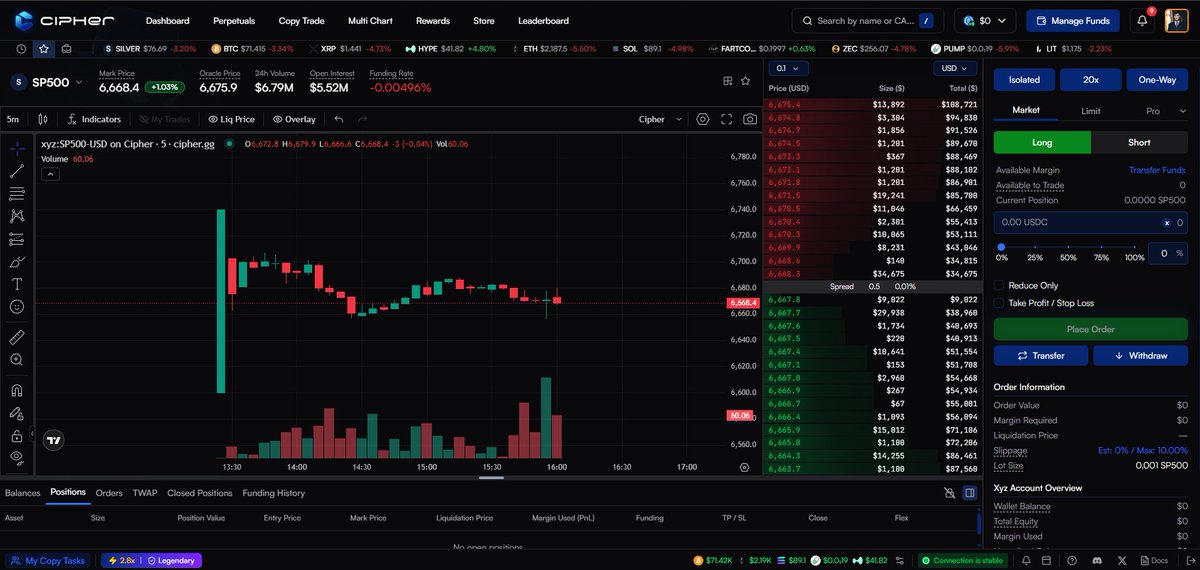Click the Manage Funds button
Viewport: 1200px width, 570px height.
point(1072,20)
